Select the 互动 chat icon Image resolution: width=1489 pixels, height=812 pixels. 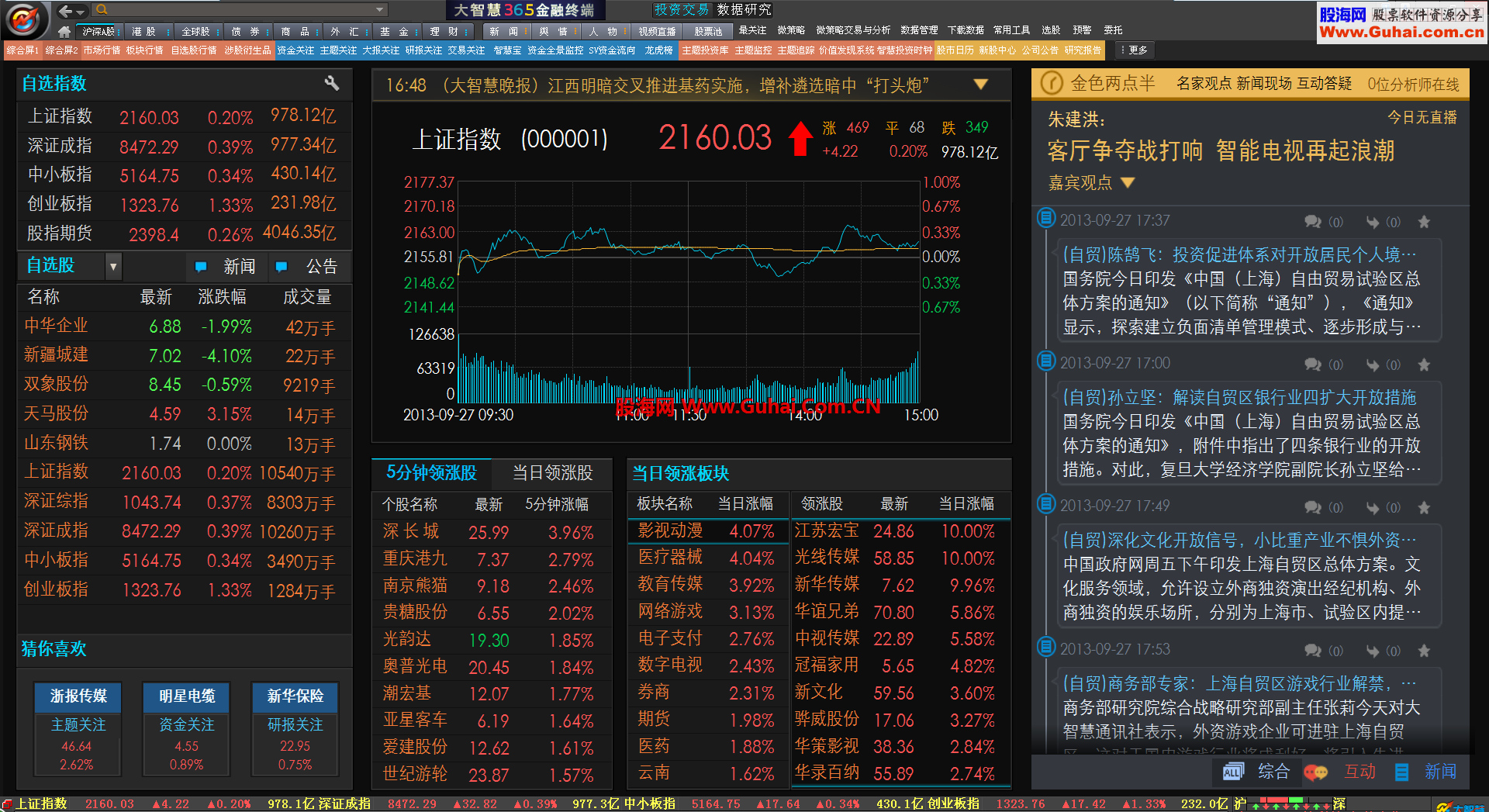(x=1316, y=772)
